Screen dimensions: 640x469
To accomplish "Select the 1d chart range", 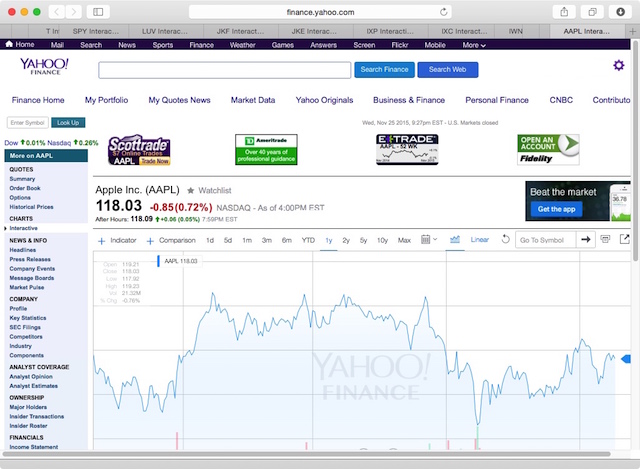I will click(x=210, y=240).
